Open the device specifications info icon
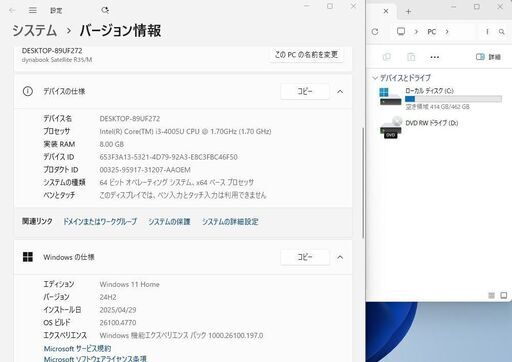512x362 pixels. click(x=28, y=91)
